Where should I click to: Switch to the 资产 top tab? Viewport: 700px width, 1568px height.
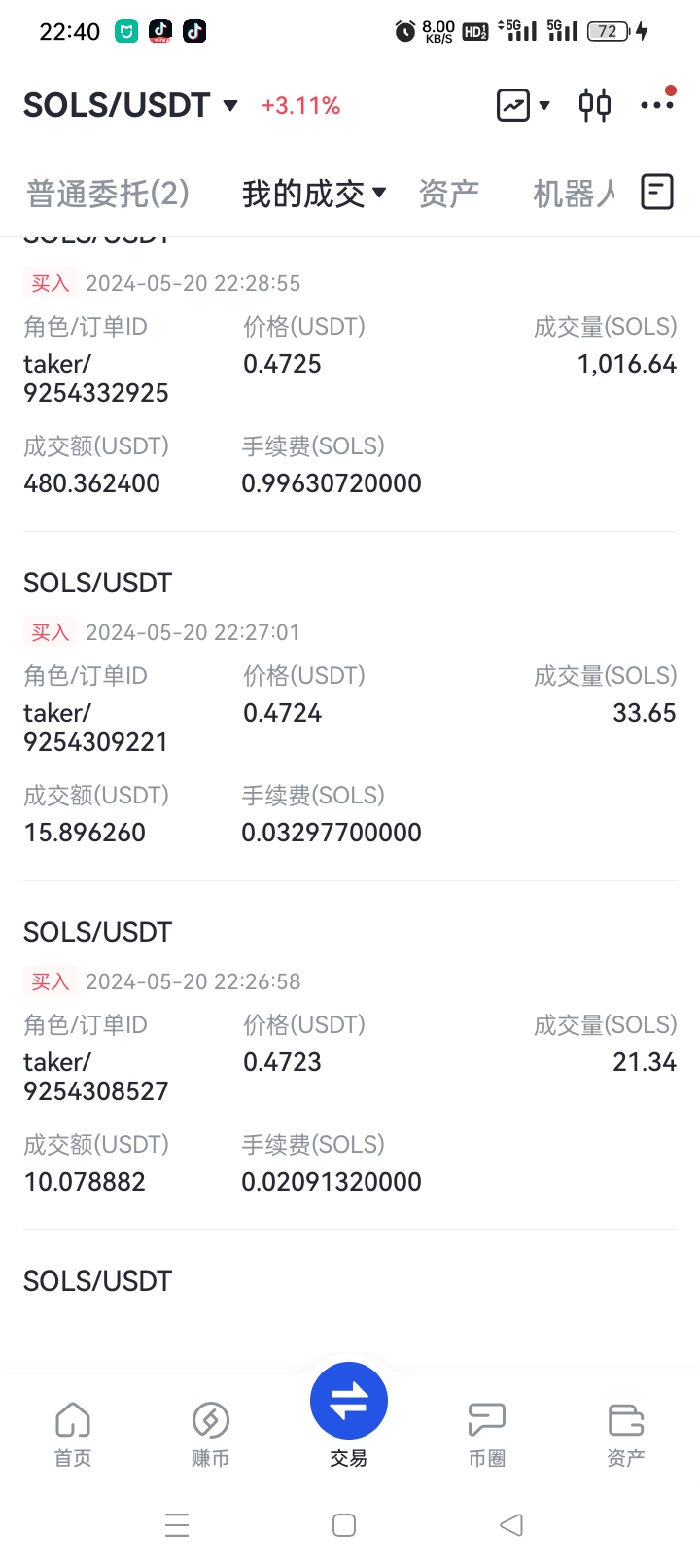(x=449, y=194)
